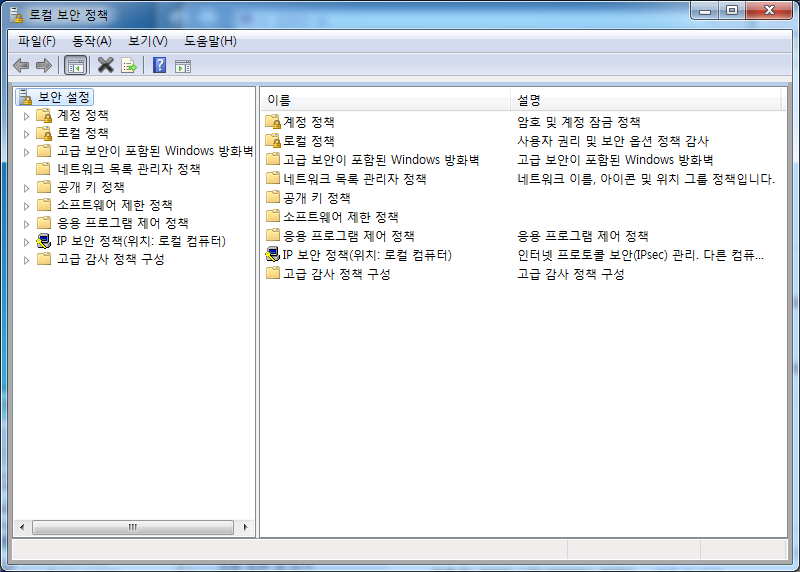Select 응용 프로그램 제어 정책 label in the tree
Viewport: 800px width, 572px height.
pos(123,223)
